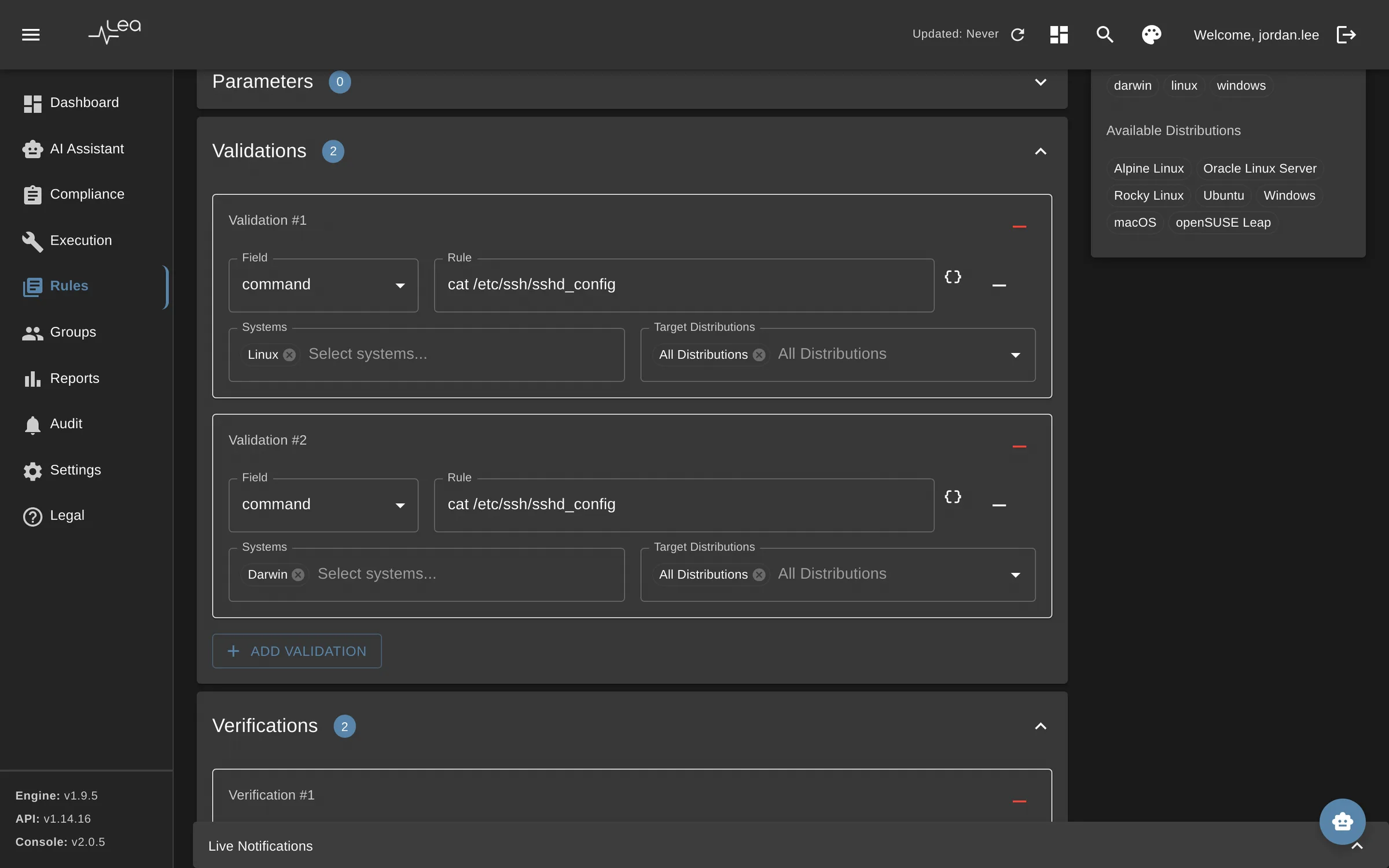This screenshot has width=1389, height=868.
Task: Click the Lea logo
Action: 115,32
